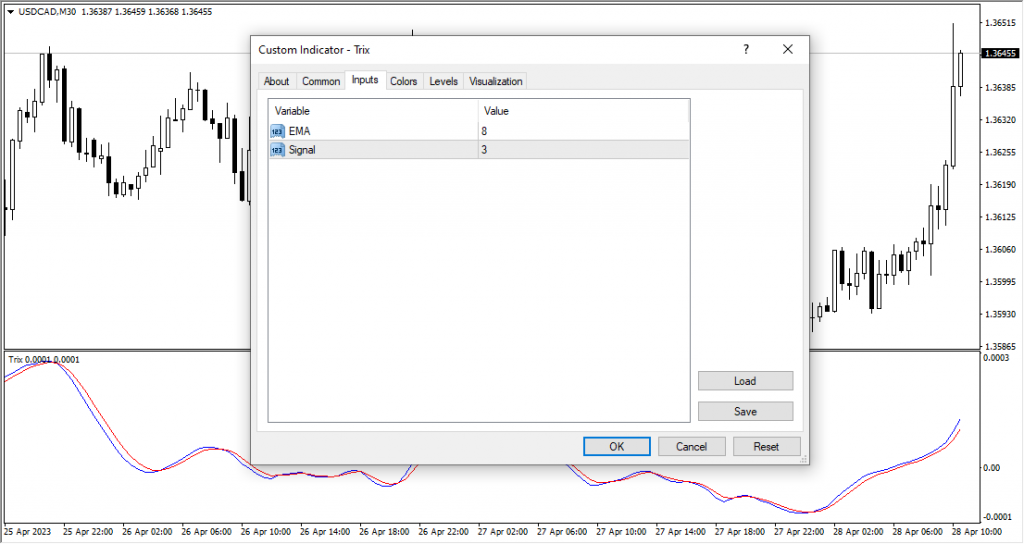
Task: Click the EMA variable type icon
Action: (277, 131)
